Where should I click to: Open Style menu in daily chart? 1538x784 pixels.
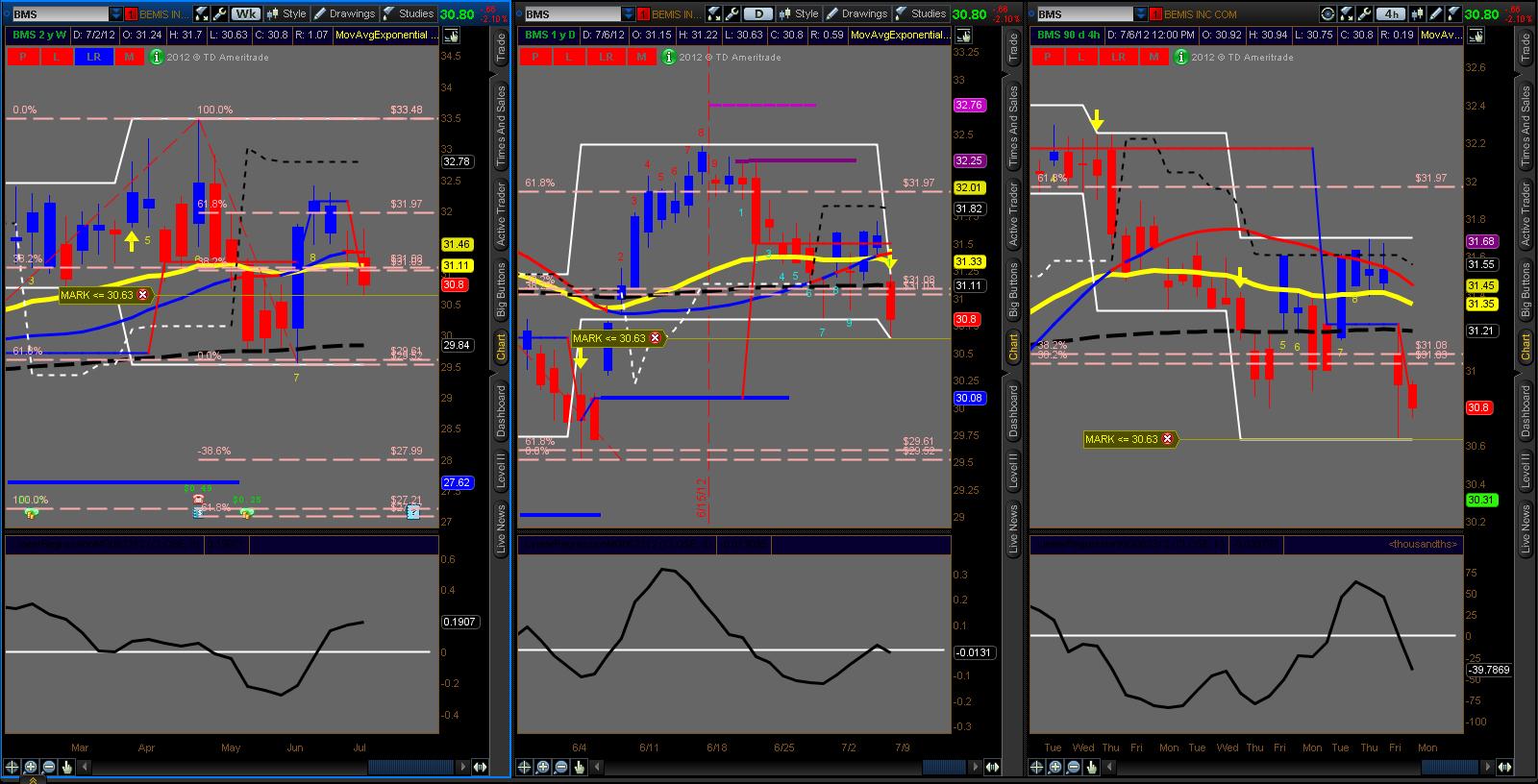point(799,13)
